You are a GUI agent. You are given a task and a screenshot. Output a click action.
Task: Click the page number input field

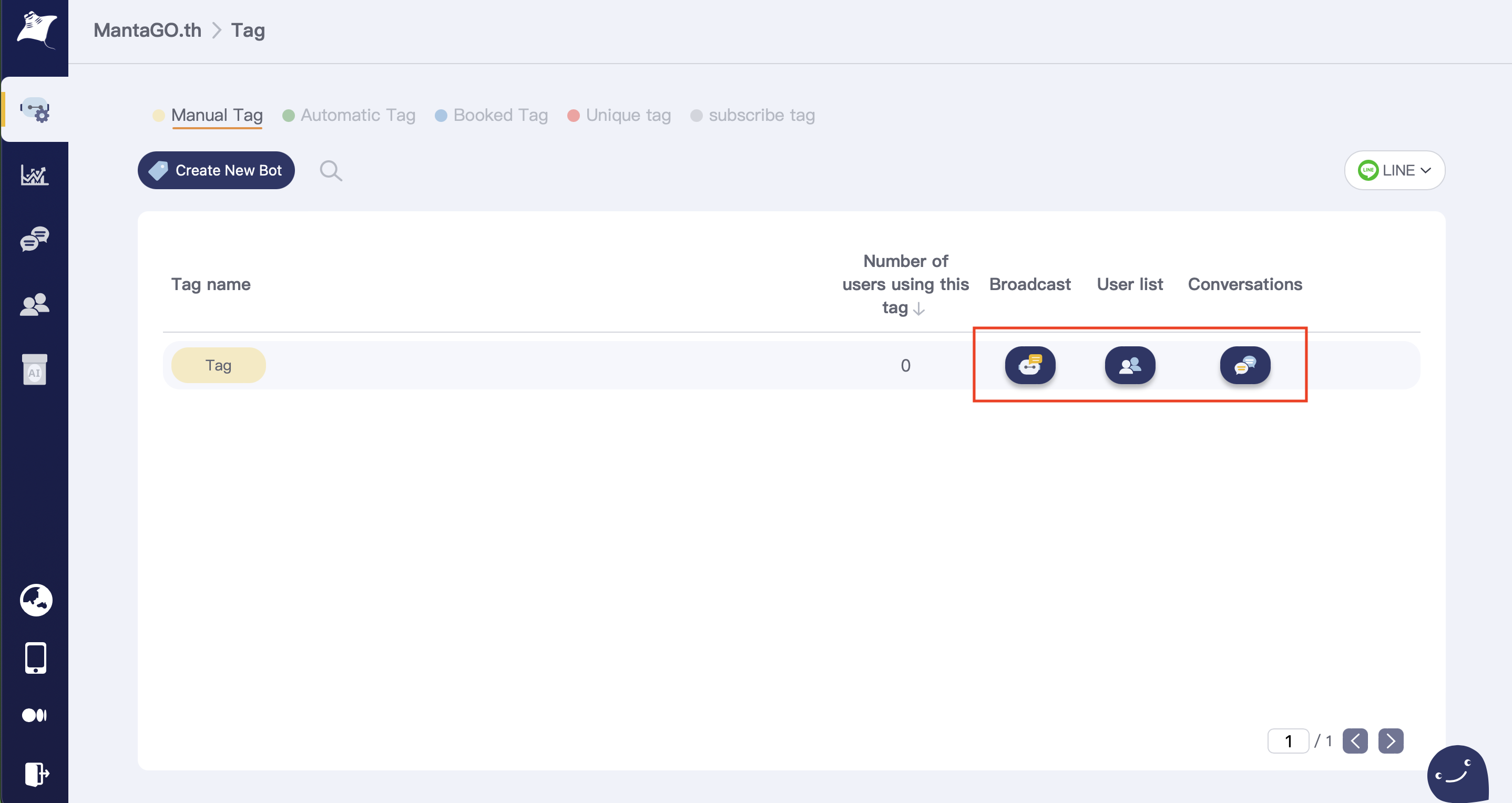pos(1288,741)
